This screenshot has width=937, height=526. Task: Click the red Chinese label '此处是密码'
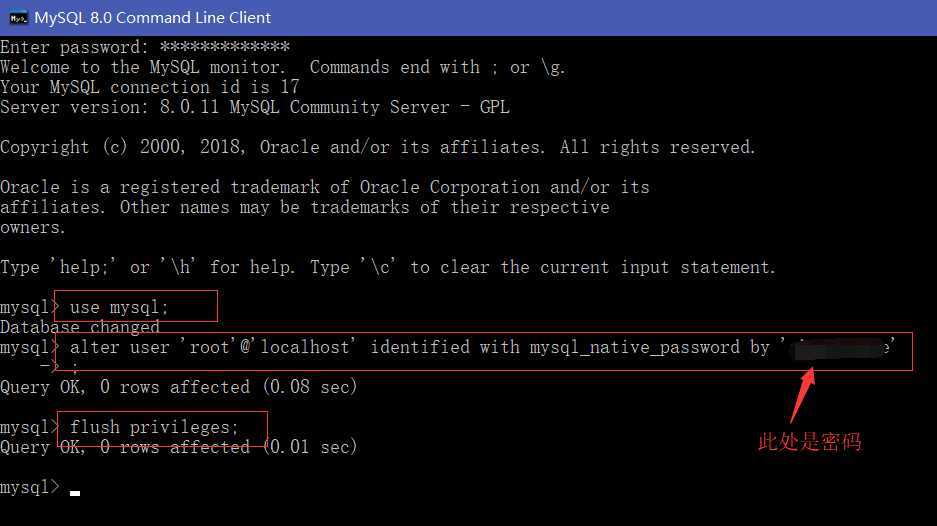pos(809,441)
